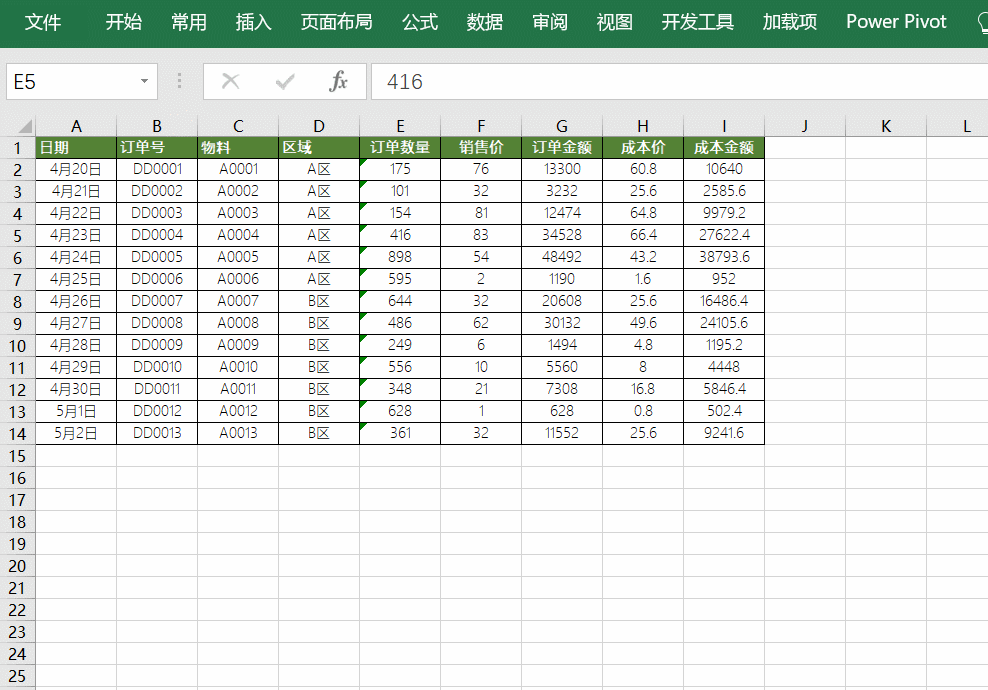
Task: Expand the Name Box dropdown arrow
Action: (144, 81)
